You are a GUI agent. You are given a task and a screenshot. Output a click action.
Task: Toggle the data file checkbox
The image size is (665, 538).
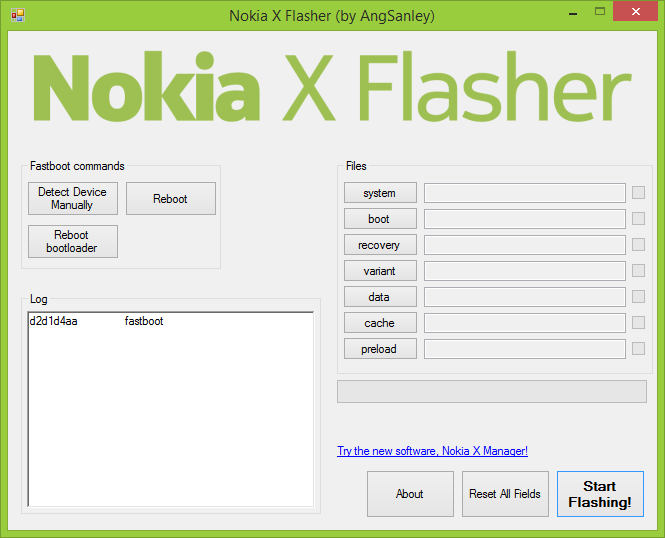(638, 296)
